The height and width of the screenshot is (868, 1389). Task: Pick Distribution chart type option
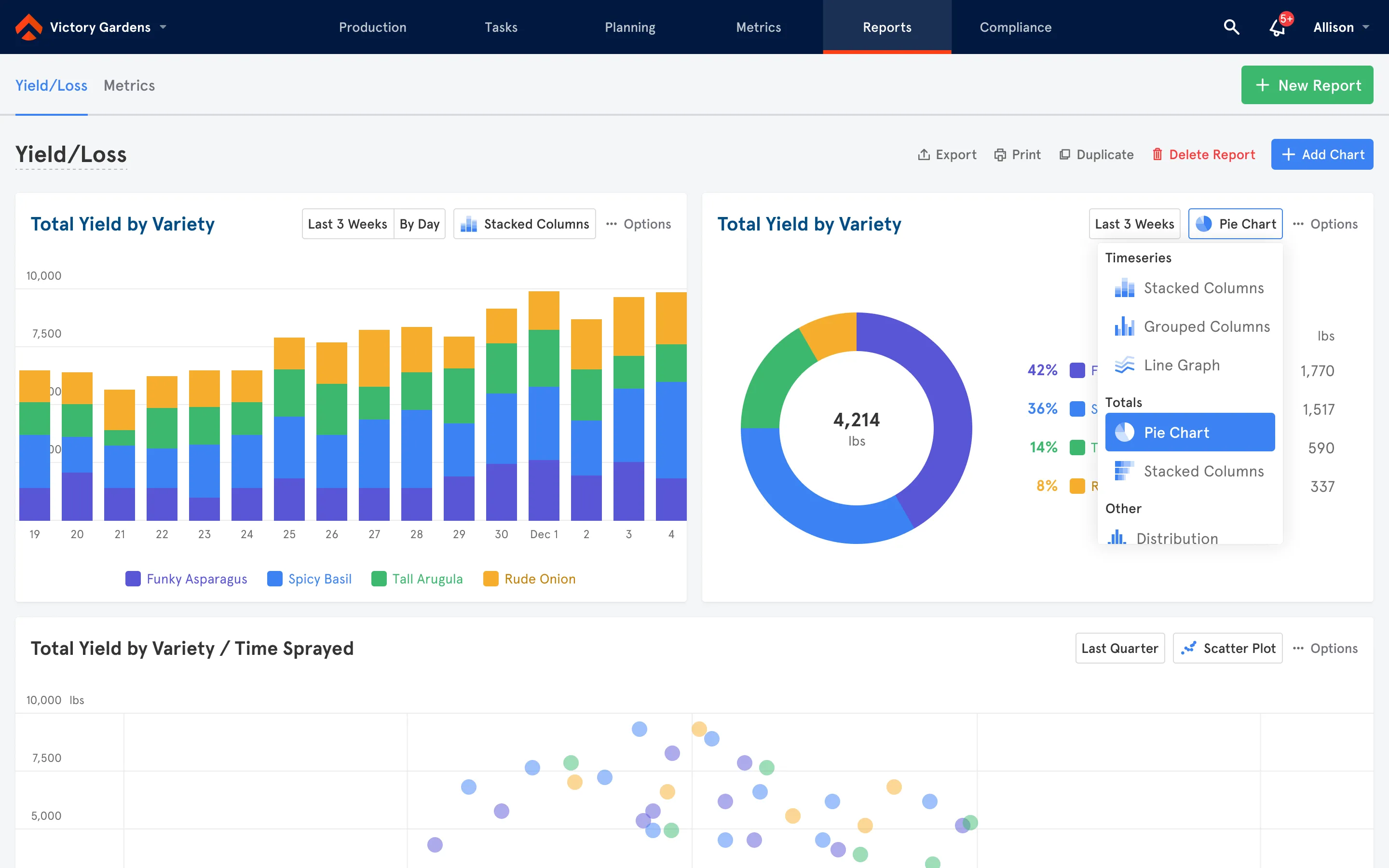[1176, 538]
